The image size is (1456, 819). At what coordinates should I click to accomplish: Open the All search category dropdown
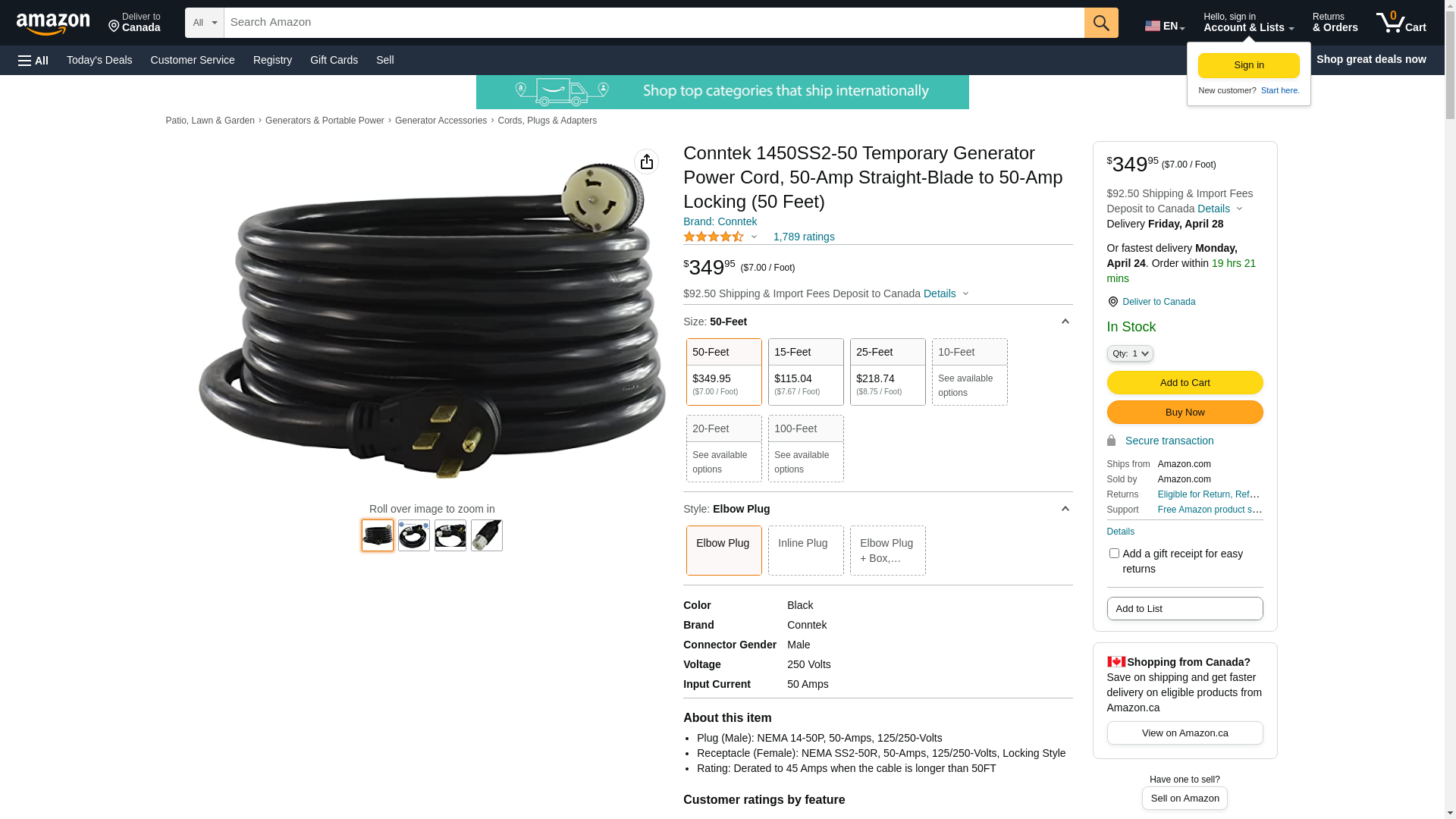click(205, 23)
